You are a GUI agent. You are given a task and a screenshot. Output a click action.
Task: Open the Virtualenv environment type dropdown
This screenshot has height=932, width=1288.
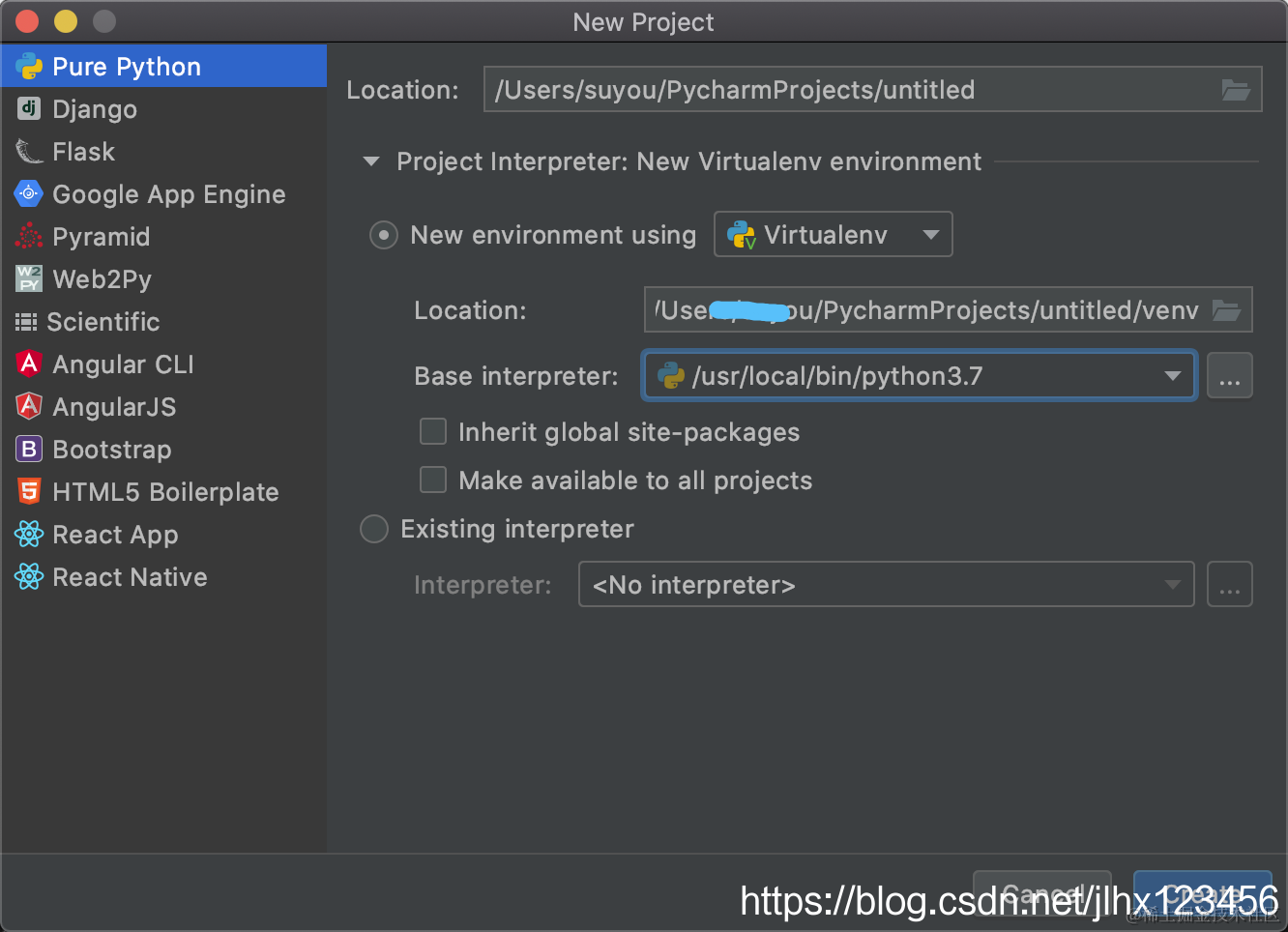pyautogui.click(x=834, y=234)
